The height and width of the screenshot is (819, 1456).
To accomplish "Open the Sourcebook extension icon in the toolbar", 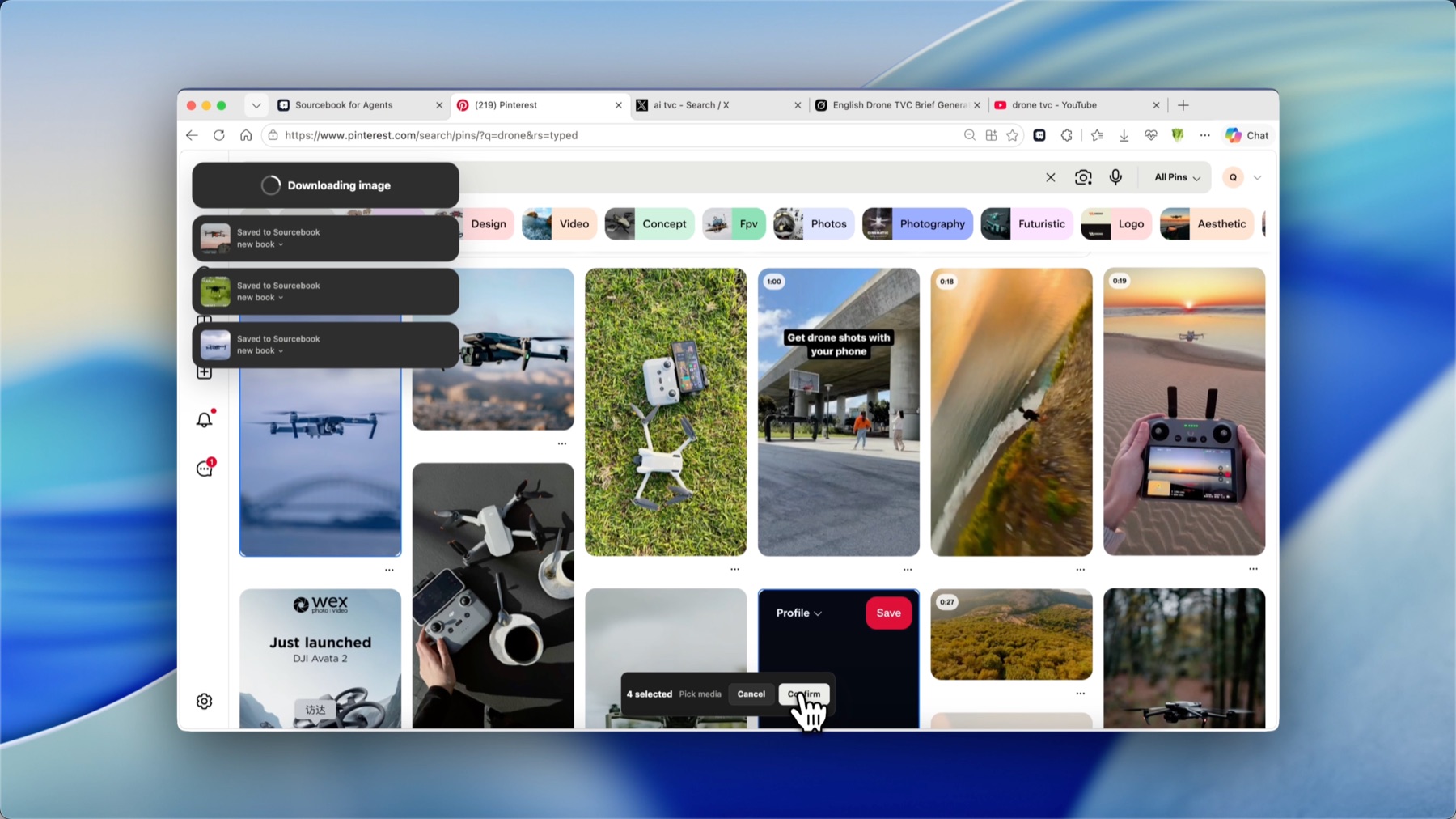I will coord(1039,135).
